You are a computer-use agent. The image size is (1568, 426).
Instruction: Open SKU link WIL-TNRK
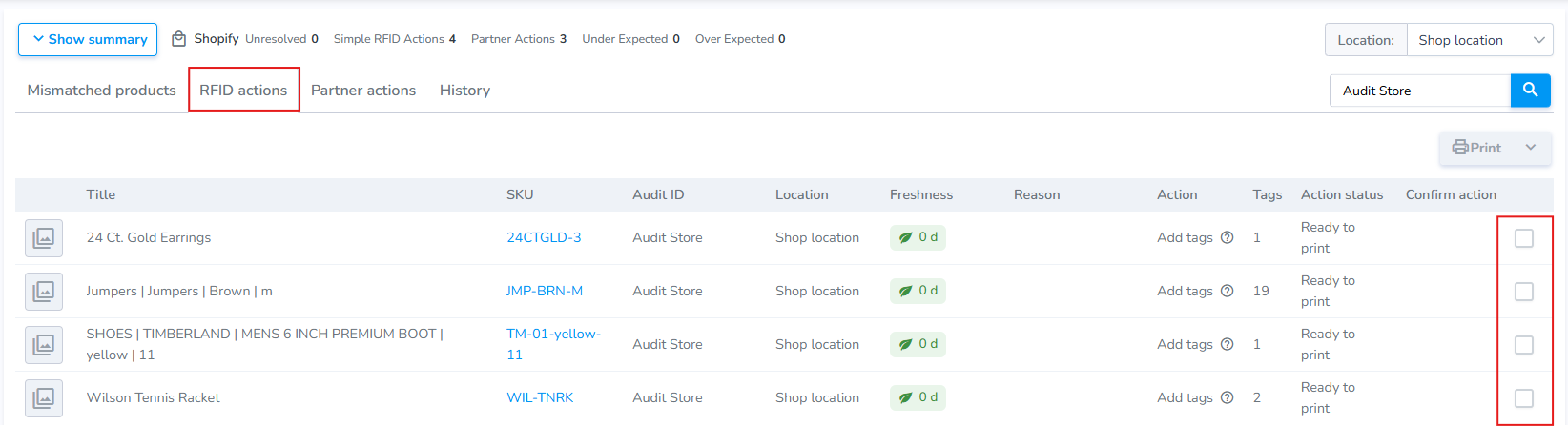point(540,397)
